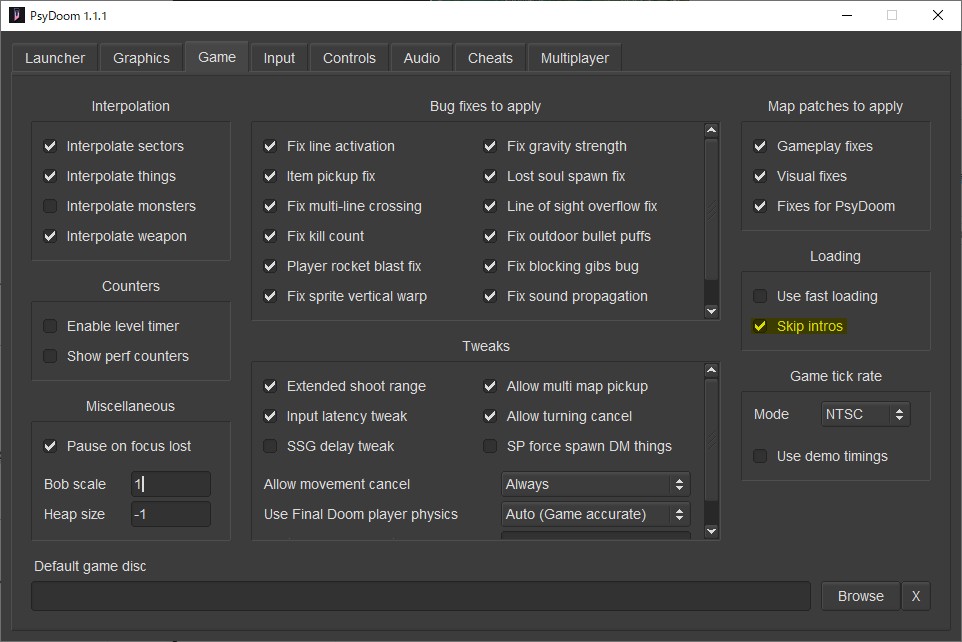Screen dimensions: 962x642
Task: Open the Multiplayer tab
Action: pos(574,58)
